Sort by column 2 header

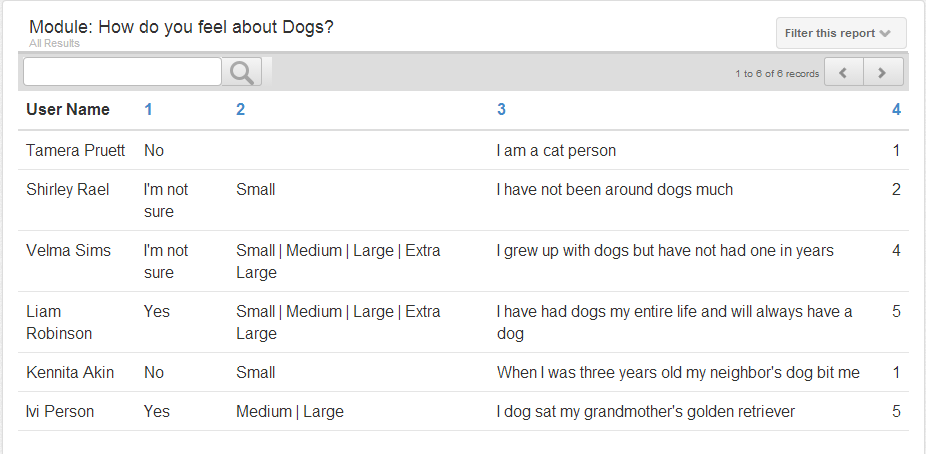(x=240, y=109)
